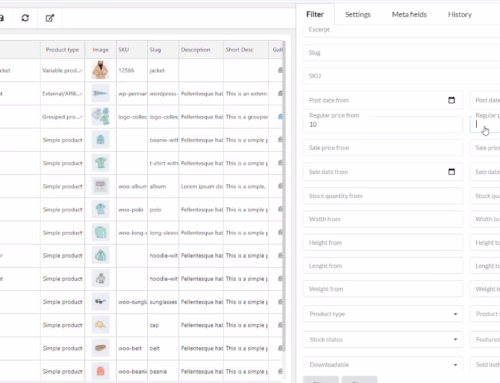Open gallery icon in the logo-collection row
500x383 pixels.
(280, 117)
